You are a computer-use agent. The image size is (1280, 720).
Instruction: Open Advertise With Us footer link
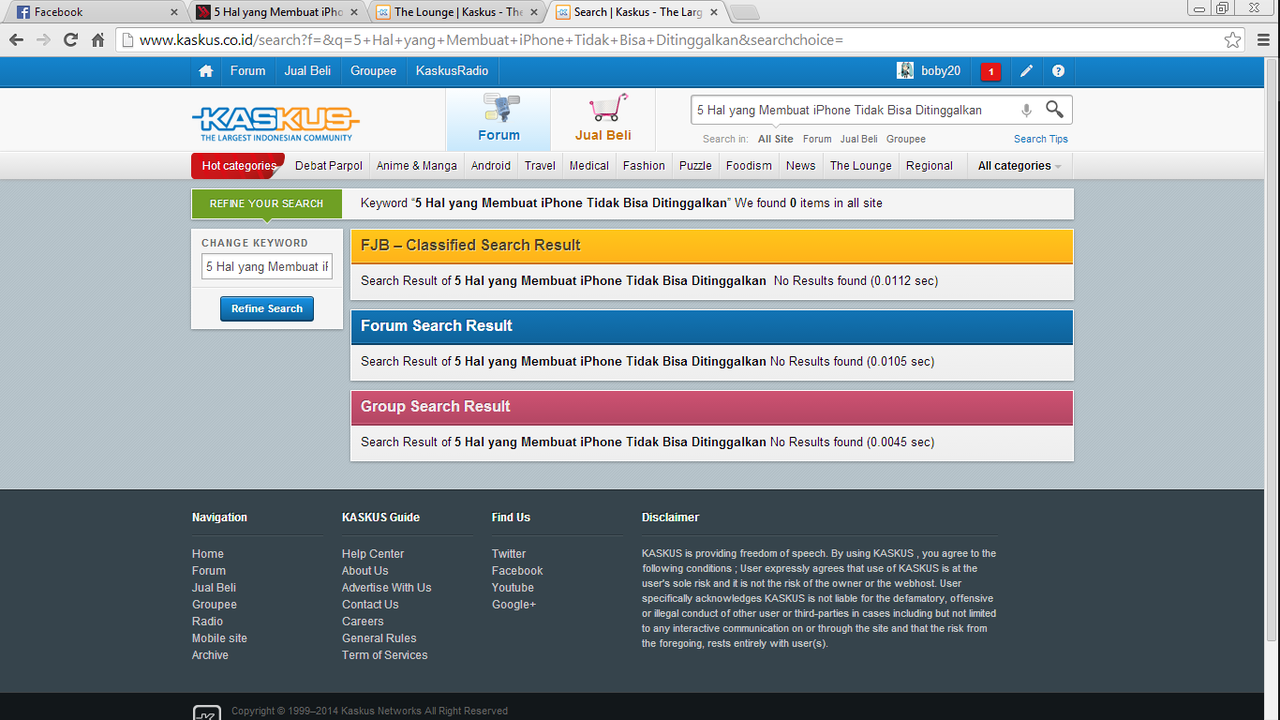point(387,588)
